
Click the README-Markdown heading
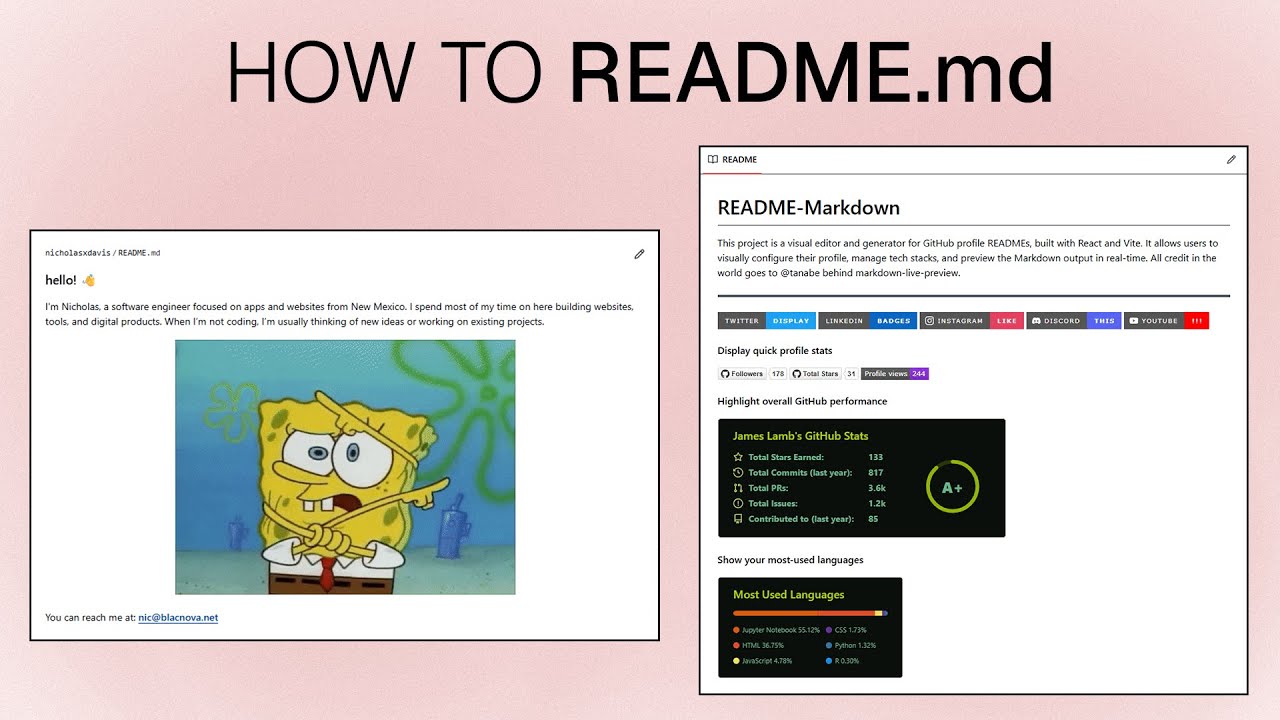tap(809, 208)
